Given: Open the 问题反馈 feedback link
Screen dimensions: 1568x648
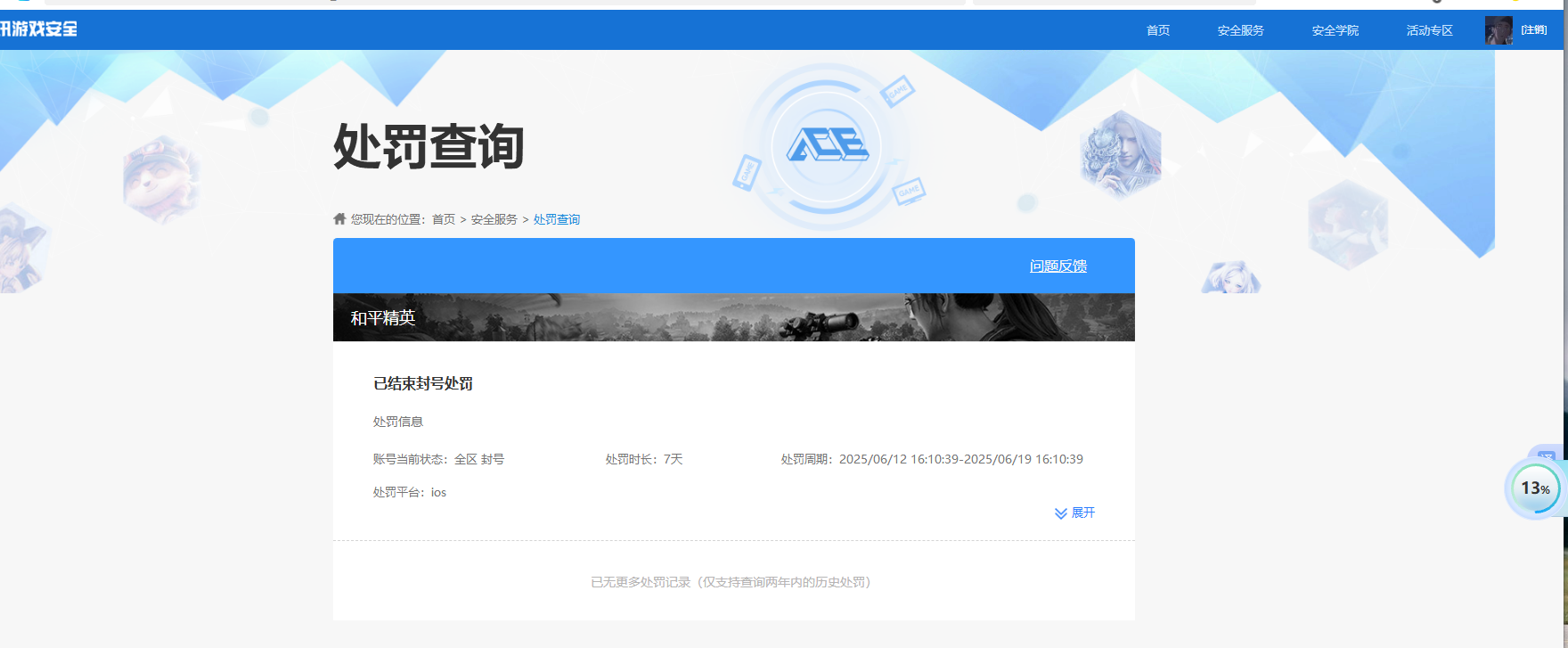Looking at the screenshot, I should tap(1058, 266).
